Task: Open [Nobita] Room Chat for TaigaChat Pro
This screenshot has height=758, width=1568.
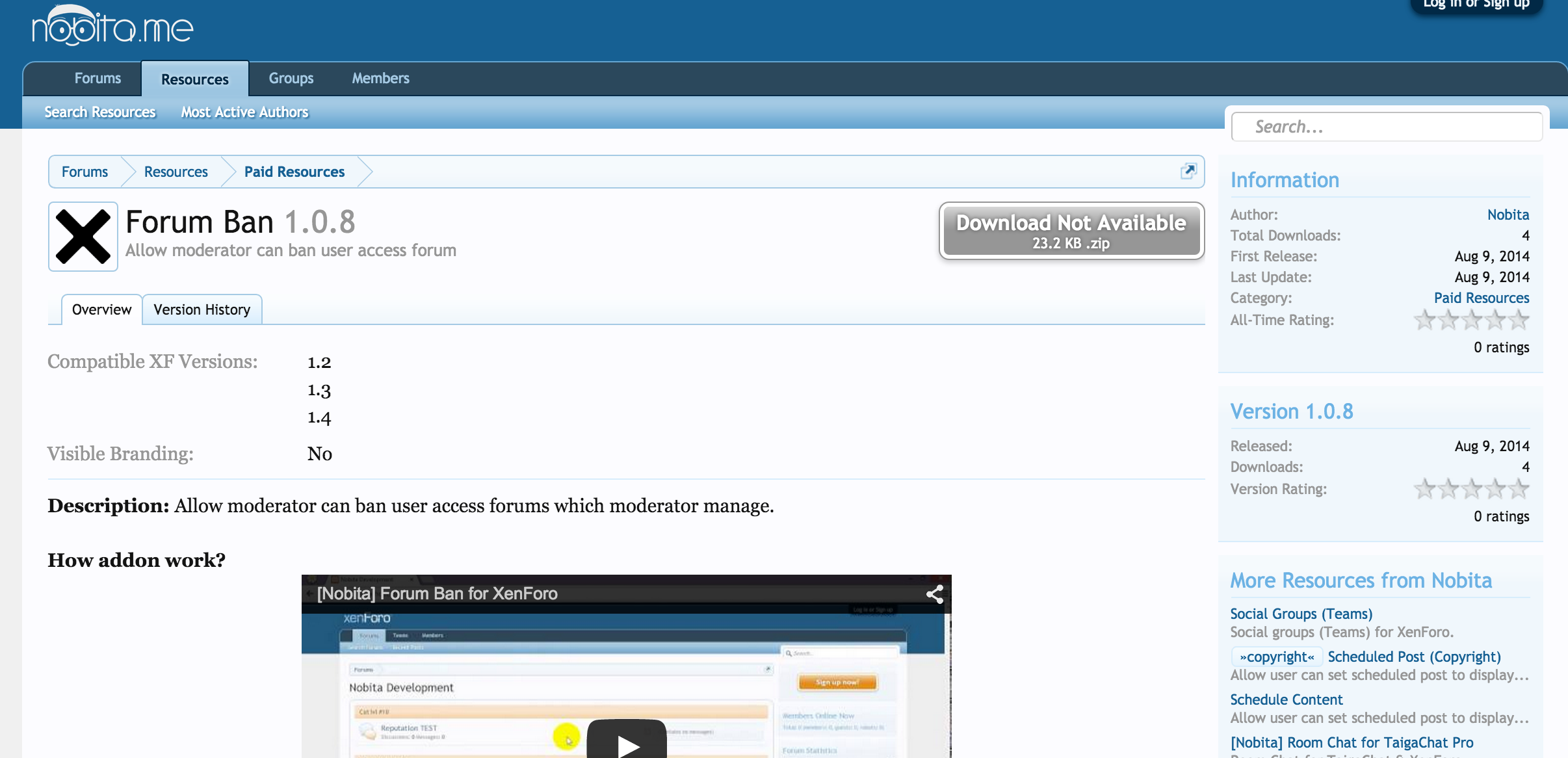Action: [1352, 742]
